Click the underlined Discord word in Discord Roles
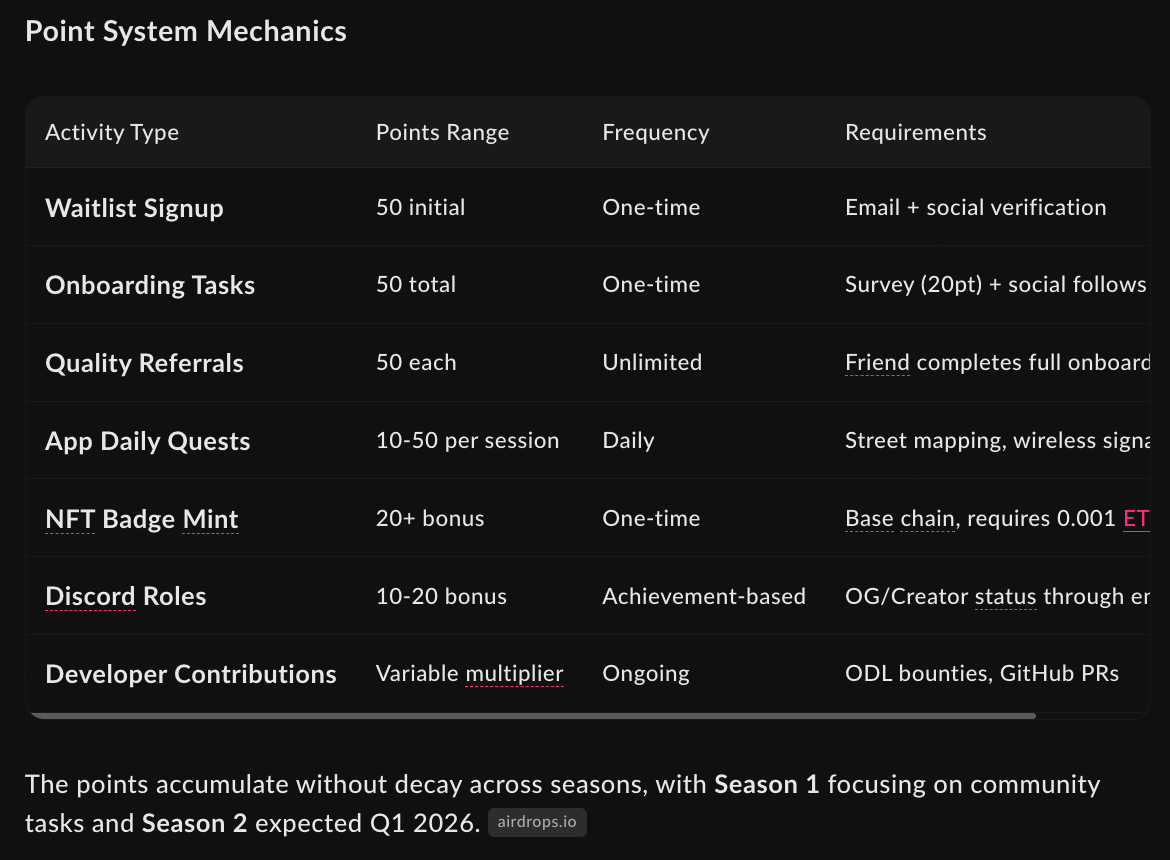Screen dimensions: 1170x860 click(x=90, y=596)
